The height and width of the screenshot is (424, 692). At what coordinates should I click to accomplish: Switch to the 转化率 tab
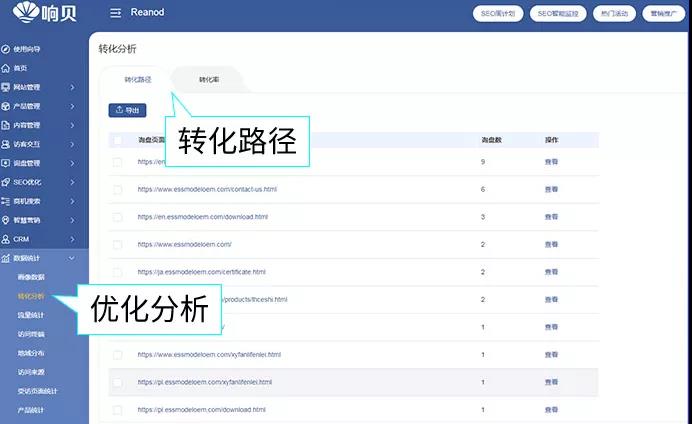tap(209, 79)
